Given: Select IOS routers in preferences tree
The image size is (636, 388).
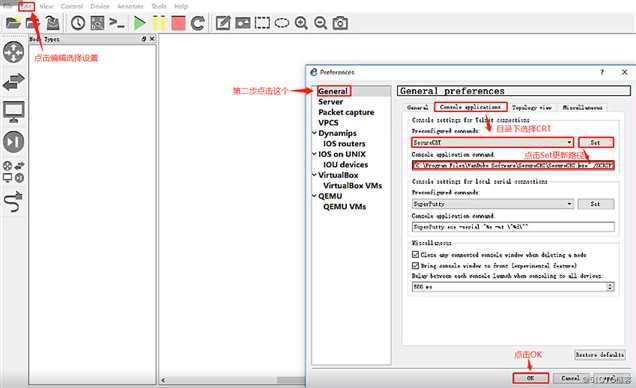Looking at the screenshot, I should click(344, 144).
